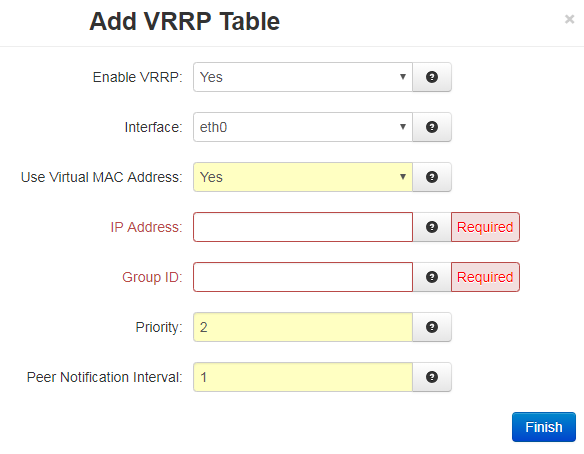The height and width of the screenshot is (454, 584).
Task: Click help icon beside Interface dropdown
Action: tap(432, 127)
